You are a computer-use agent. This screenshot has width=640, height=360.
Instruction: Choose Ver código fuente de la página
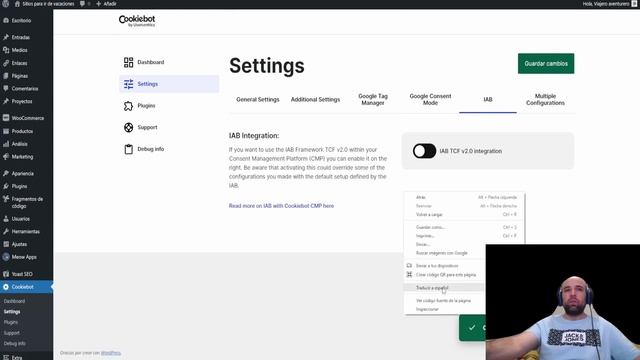(x=444, y=300)
